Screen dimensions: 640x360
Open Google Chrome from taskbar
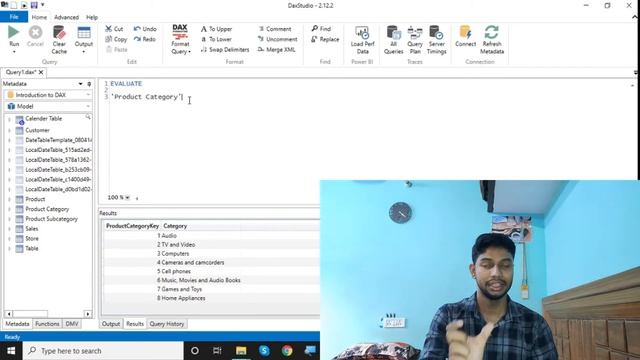[287, 351]
